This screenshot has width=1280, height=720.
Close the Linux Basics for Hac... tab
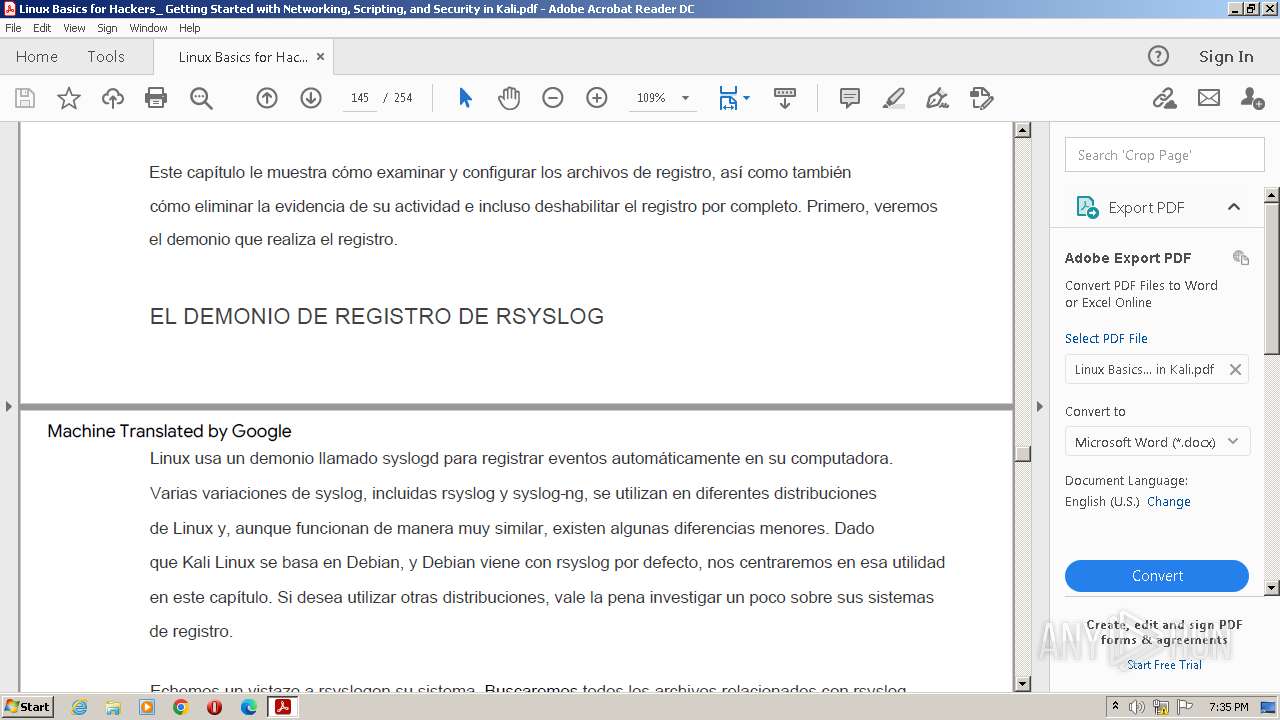click(x=321, y=57)
